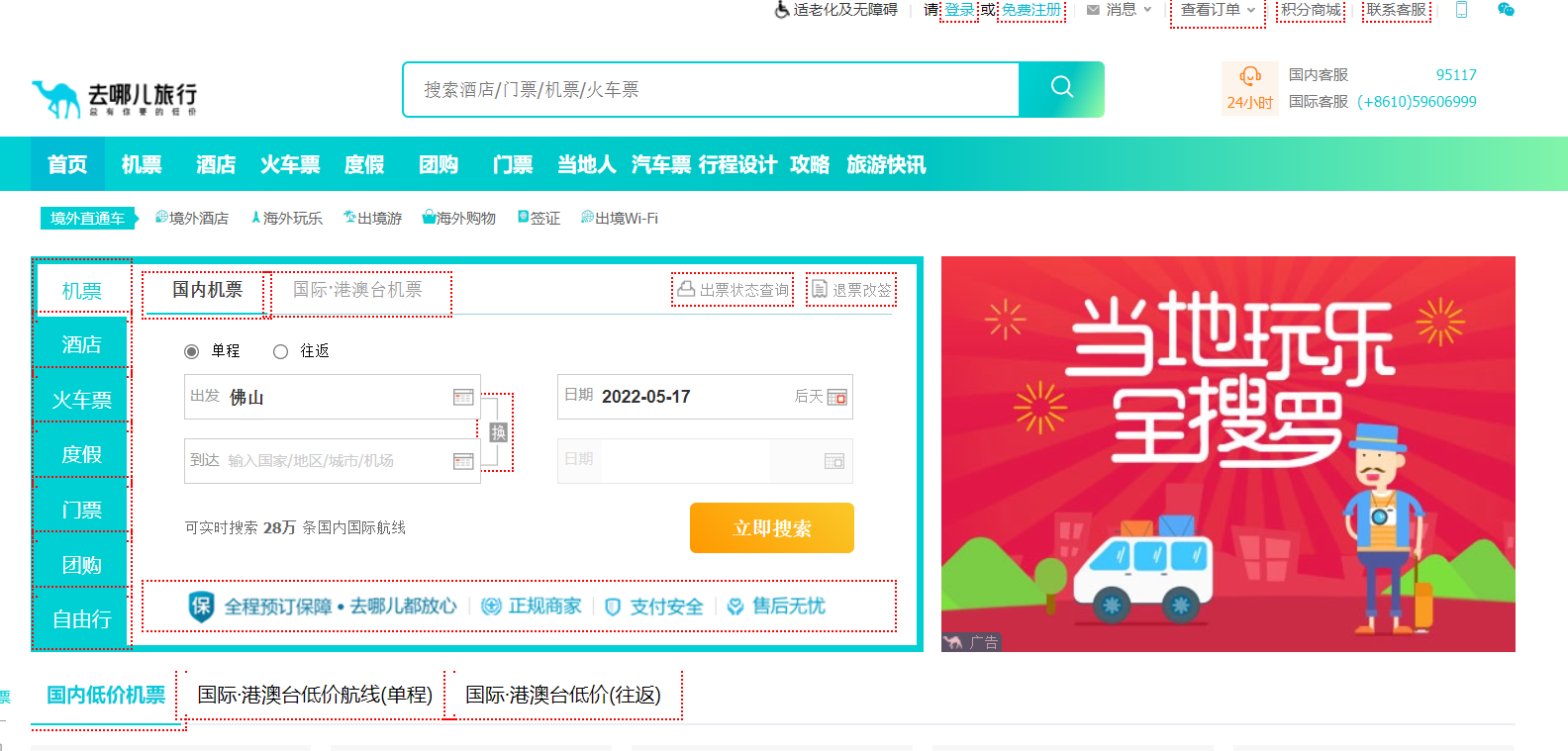Click the magnifier search button
Image resolution: width=1568 pixels, height=751 pixels.
coord(1061,89)
